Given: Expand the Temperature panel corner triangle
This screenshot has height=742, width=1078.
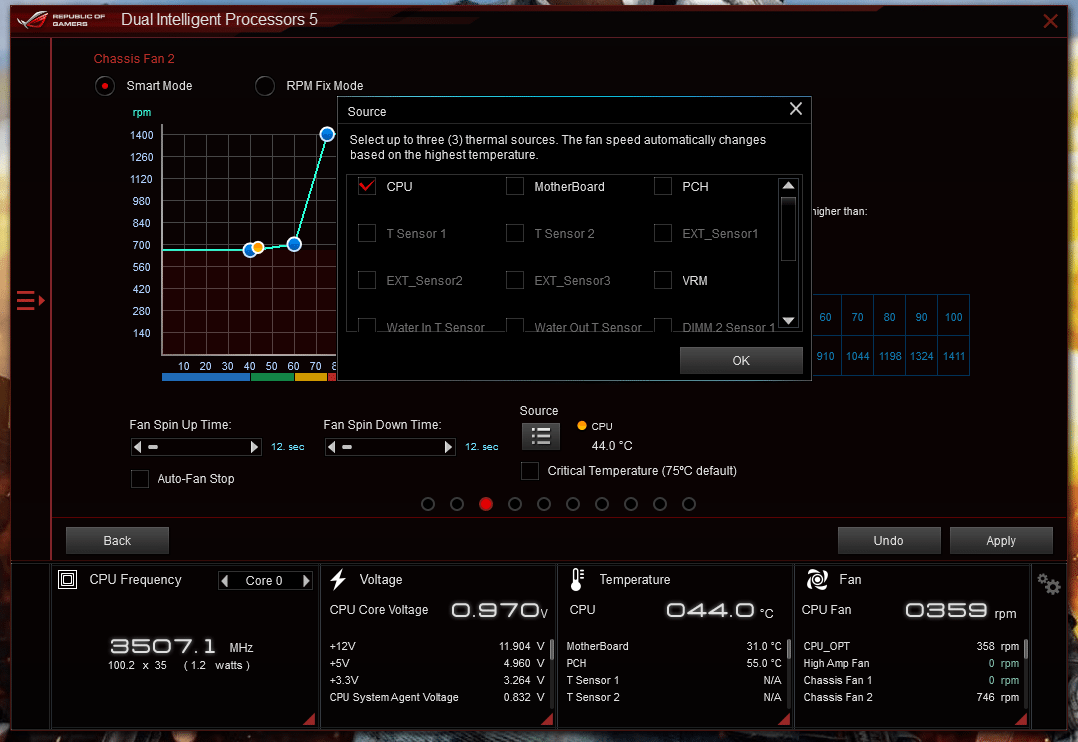Looking at the screenshot, I should (784, 719).
